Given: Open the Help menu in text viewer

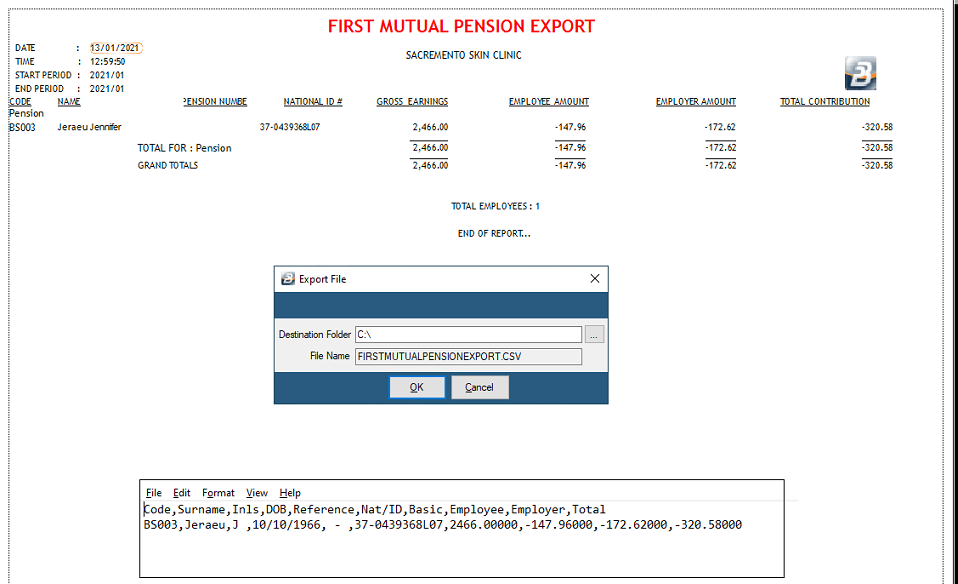Looking at the screenshot, I should pos(290,492).
